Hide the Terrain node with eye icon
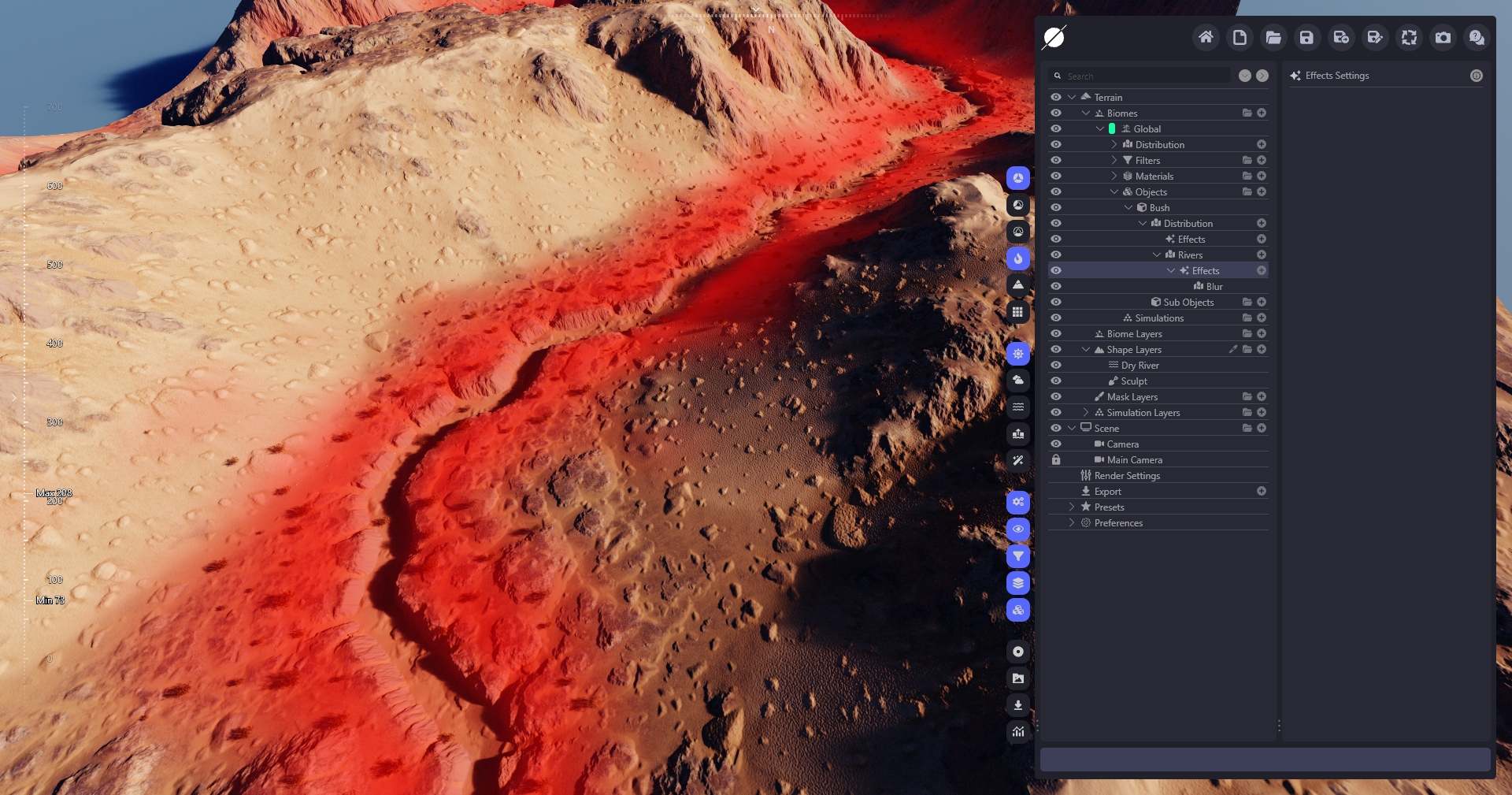The image size is (1512, 795). [1056, 97]
